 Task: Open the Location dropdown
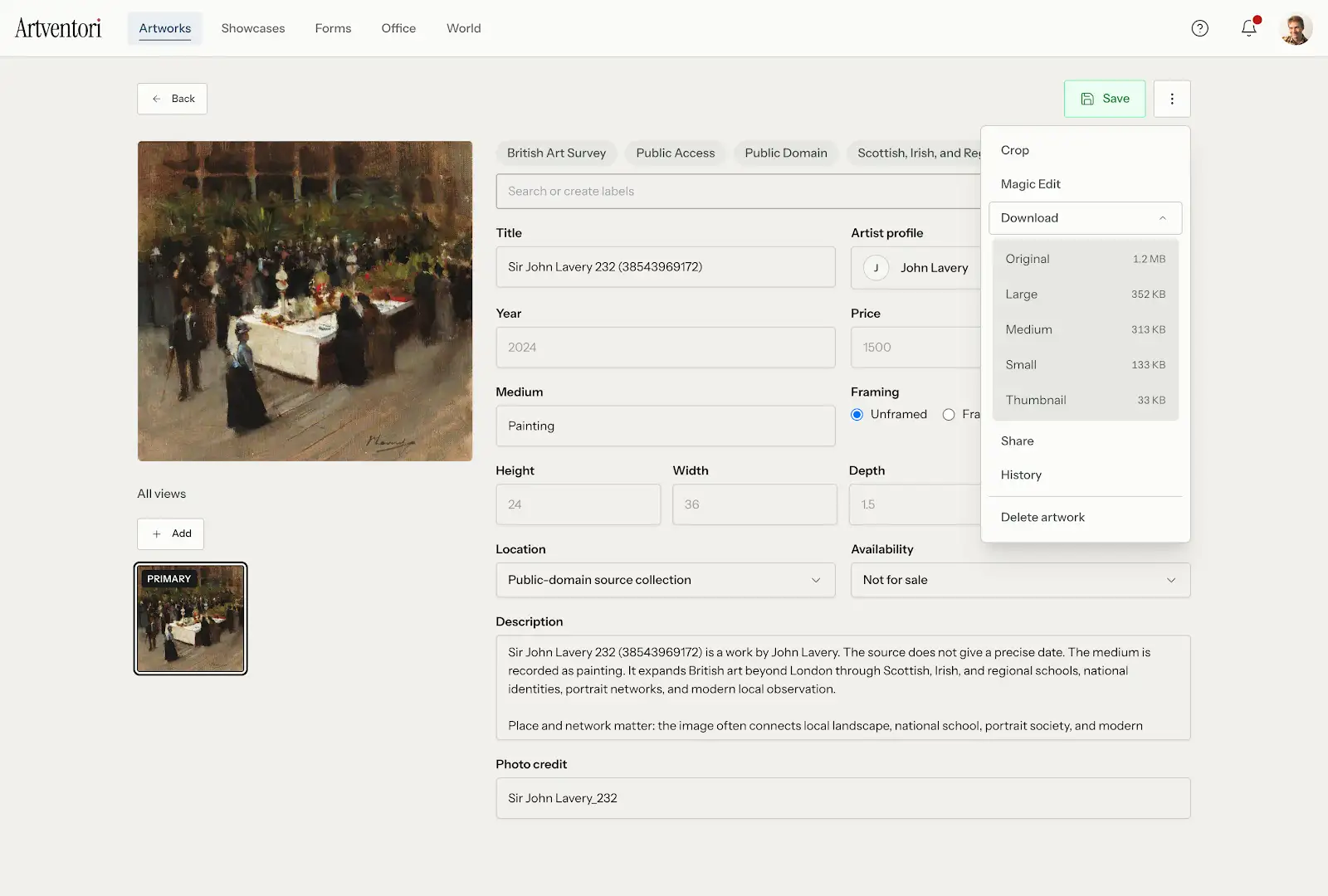point(666,580)
